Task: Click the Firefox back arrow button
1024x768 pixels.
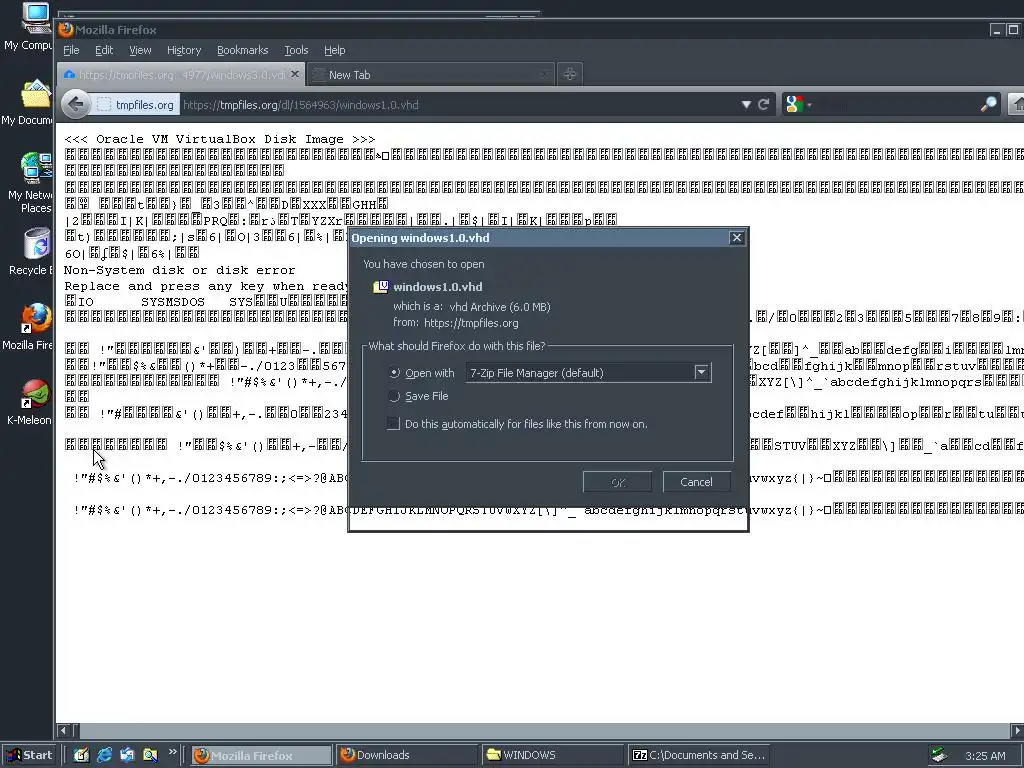Action: pyautogui.click(x=76, y=104)
